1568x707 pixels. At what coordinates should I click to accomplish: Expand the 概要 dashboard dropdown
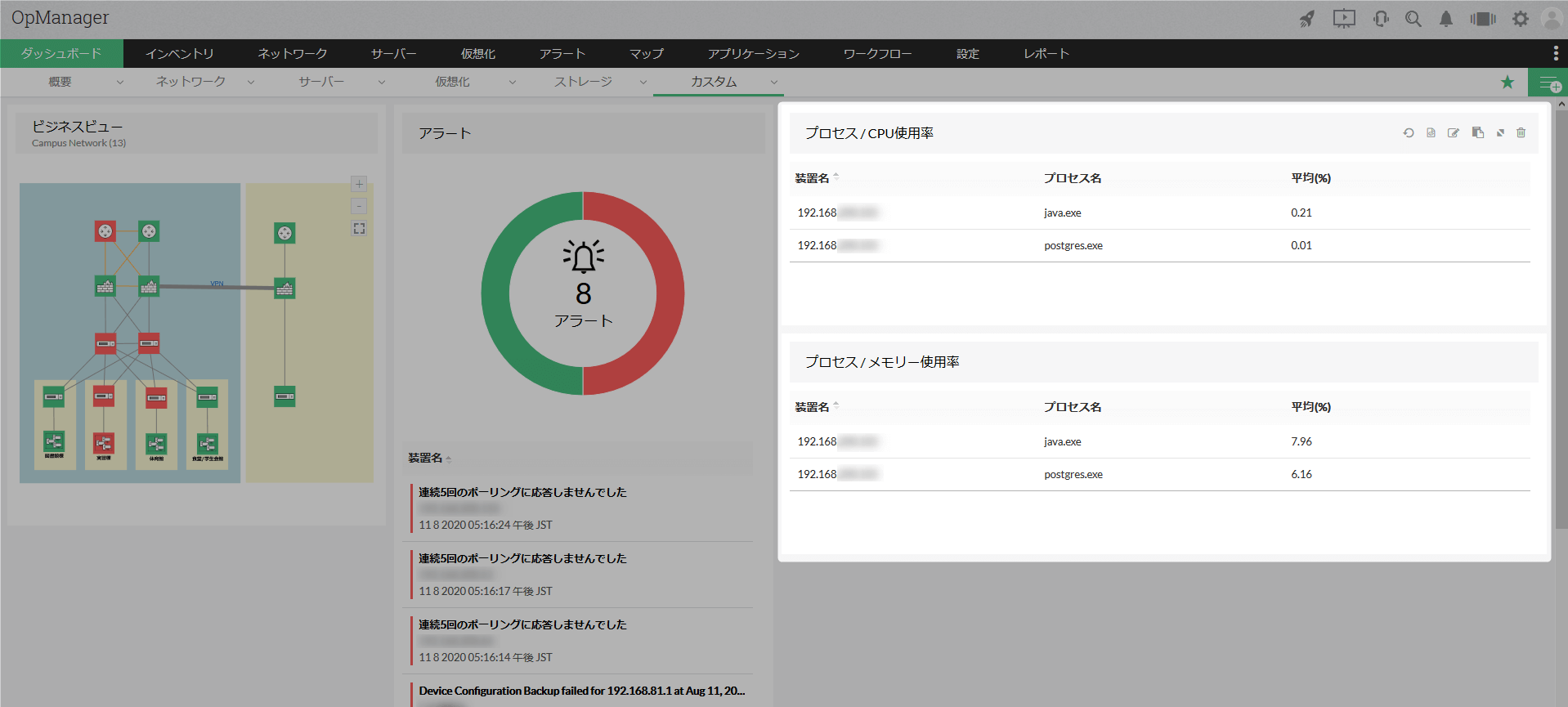click(x=120, y=83)
